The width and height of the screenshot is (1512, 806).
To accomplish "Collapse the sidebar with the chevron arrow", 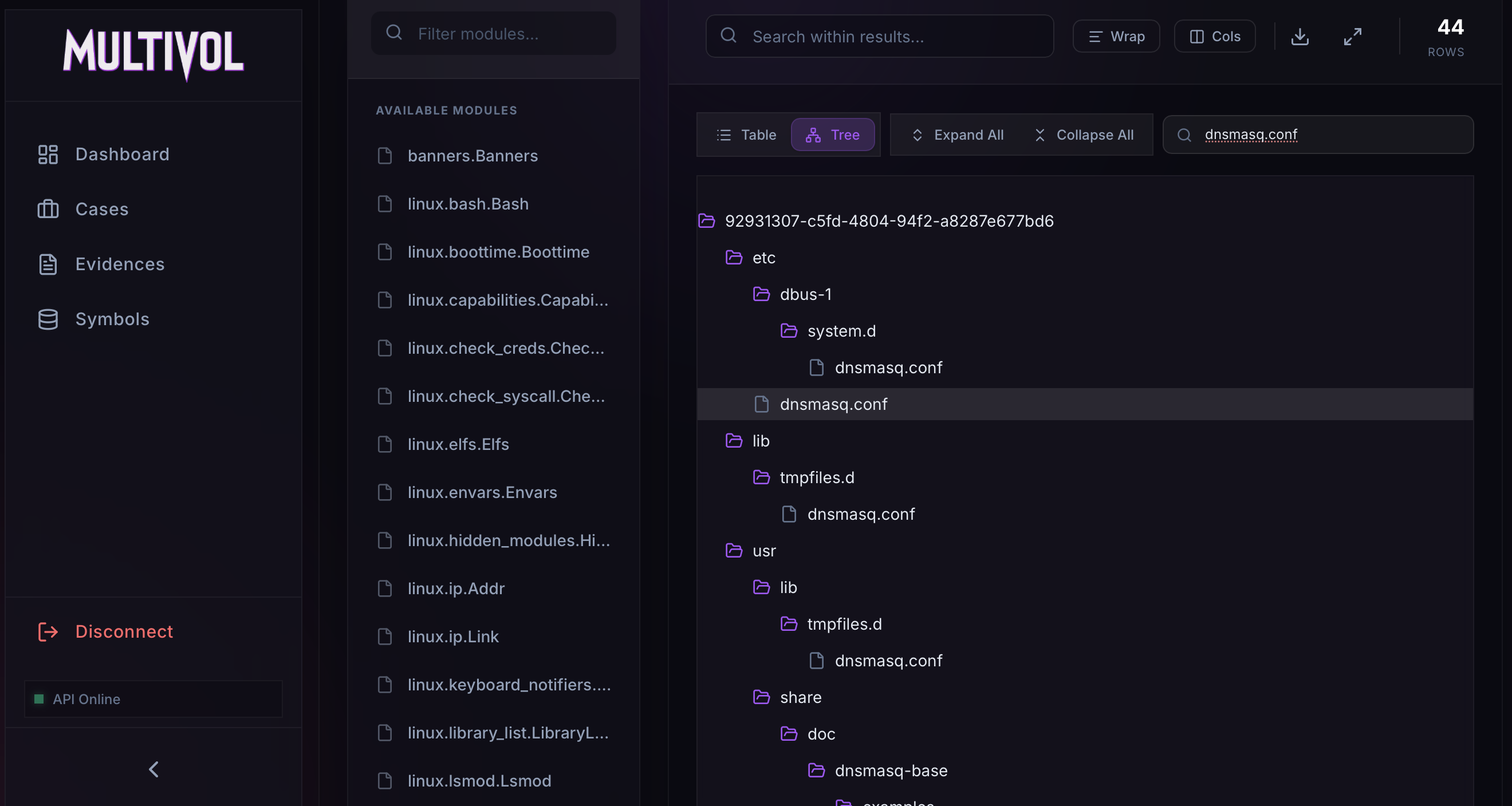I will pos(154,769).
